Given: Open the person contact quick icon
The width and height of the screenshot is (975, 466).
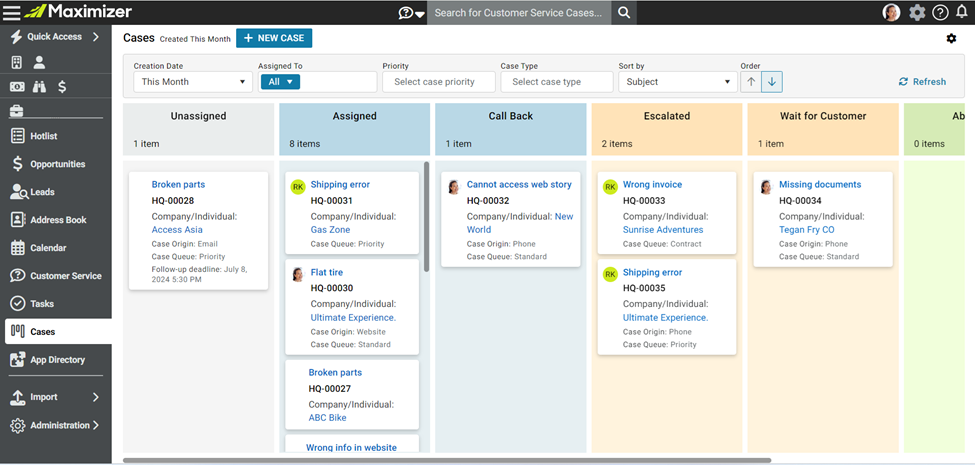Looking at the screenshot, I should click(x=39, y=62).
